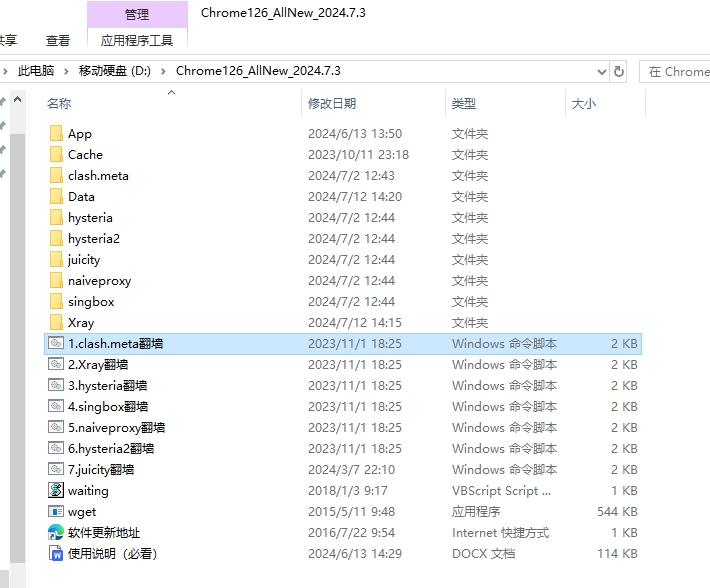Select the hysteria folder icon
This screenshot has width=710, height=588.
tap(56, 217)
